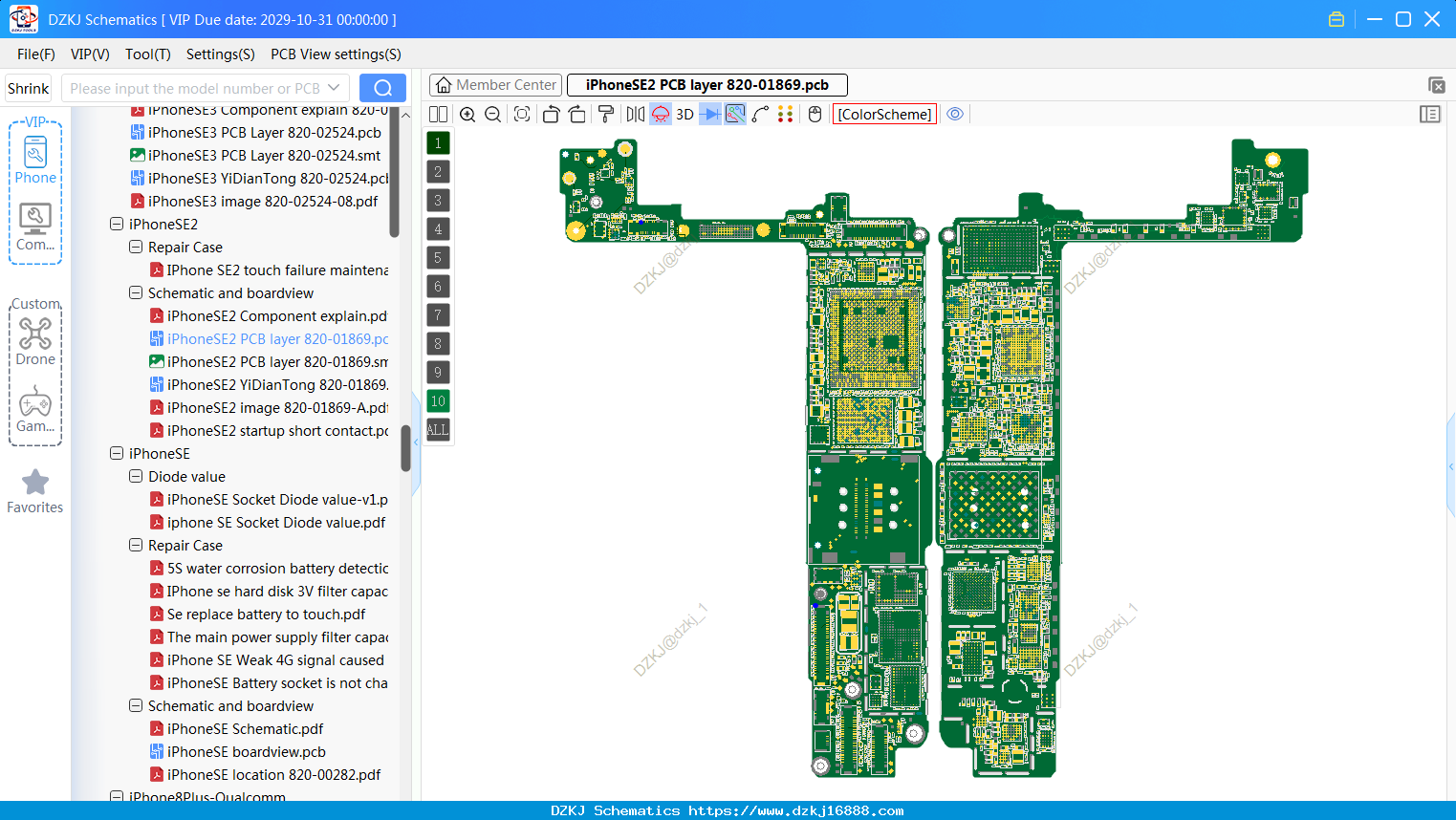Select the paint roller highlight tool
Screen dimensions: 1456x820
tap(606, 114)
